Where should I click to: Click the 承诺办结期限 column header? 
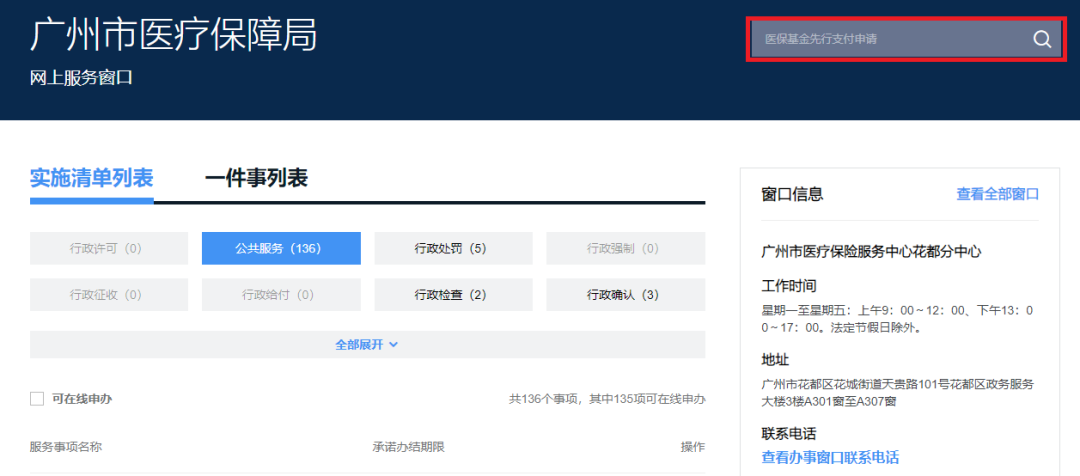pos(408,447)
